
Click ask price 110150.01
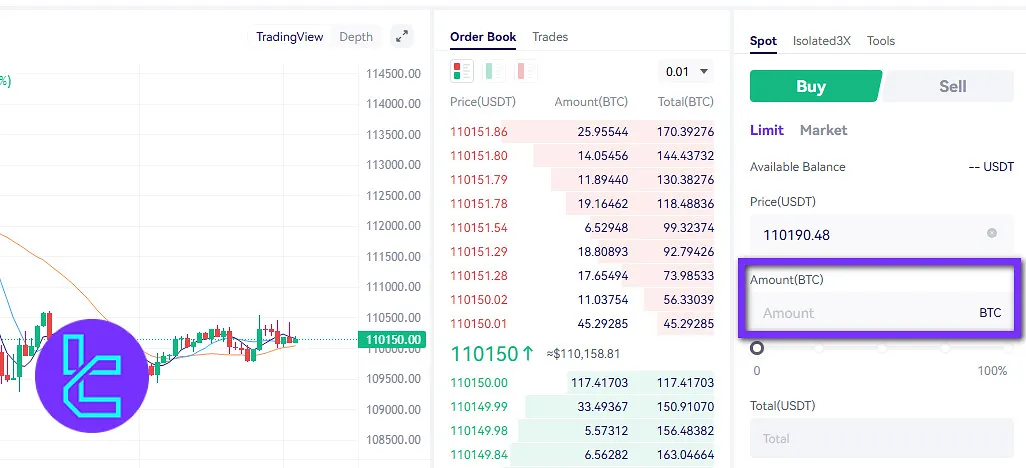coord(479,323)
